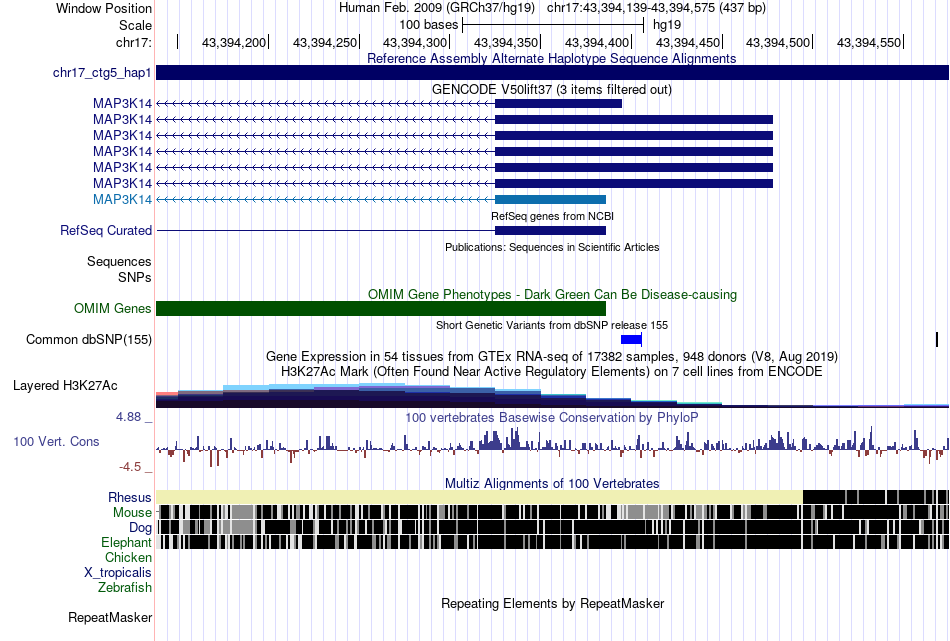The width and height of the screenshot is (950, 641).
Task: Click the Window Position label
Action: pyautogui.click(x=104, y=8)
